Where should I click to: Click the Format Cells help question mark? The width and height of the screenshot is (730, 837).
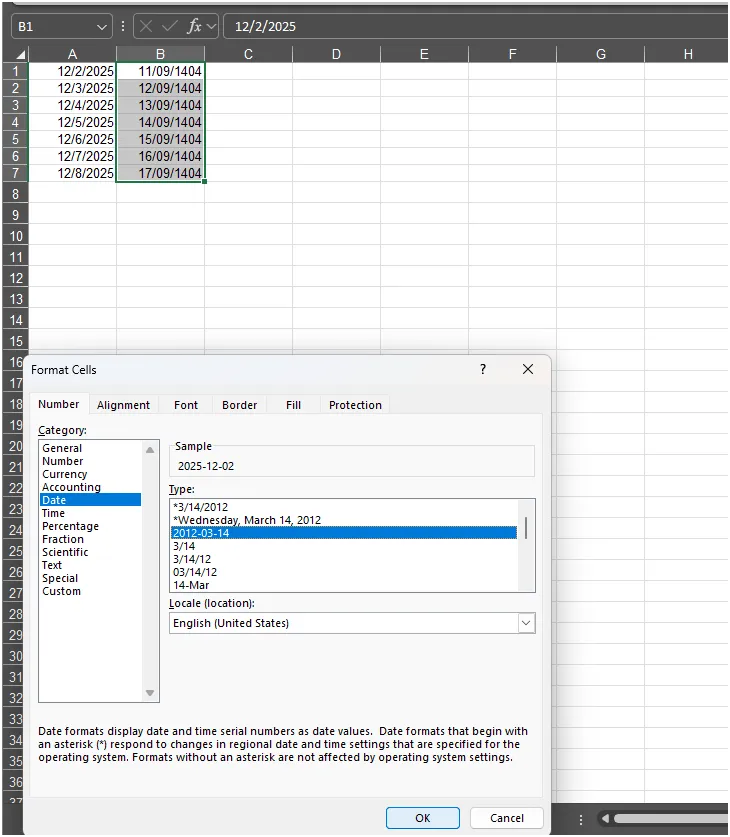[483, 369]
